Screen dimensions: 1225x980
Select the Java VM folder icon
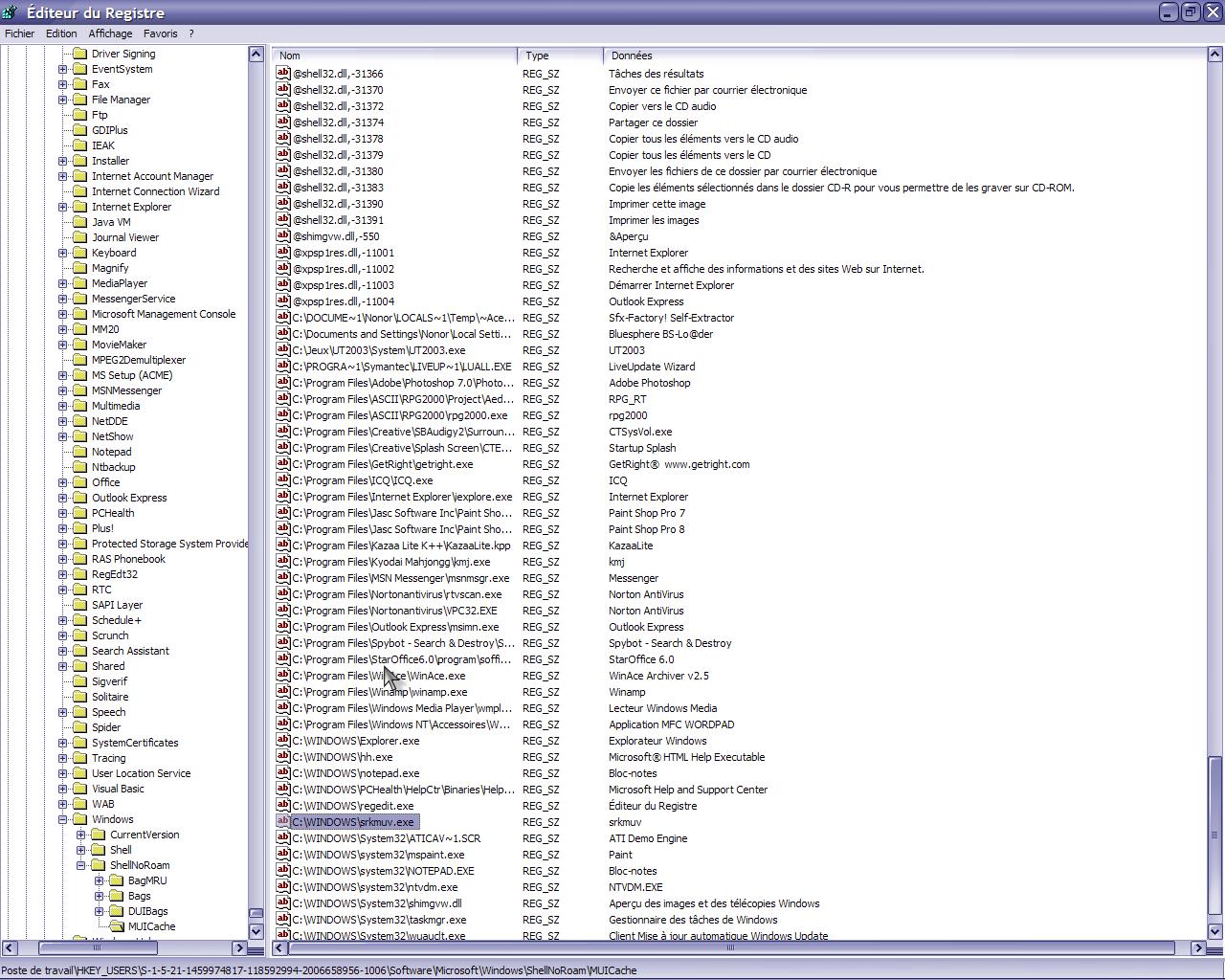pyautogui.click(x=80, y=222)
